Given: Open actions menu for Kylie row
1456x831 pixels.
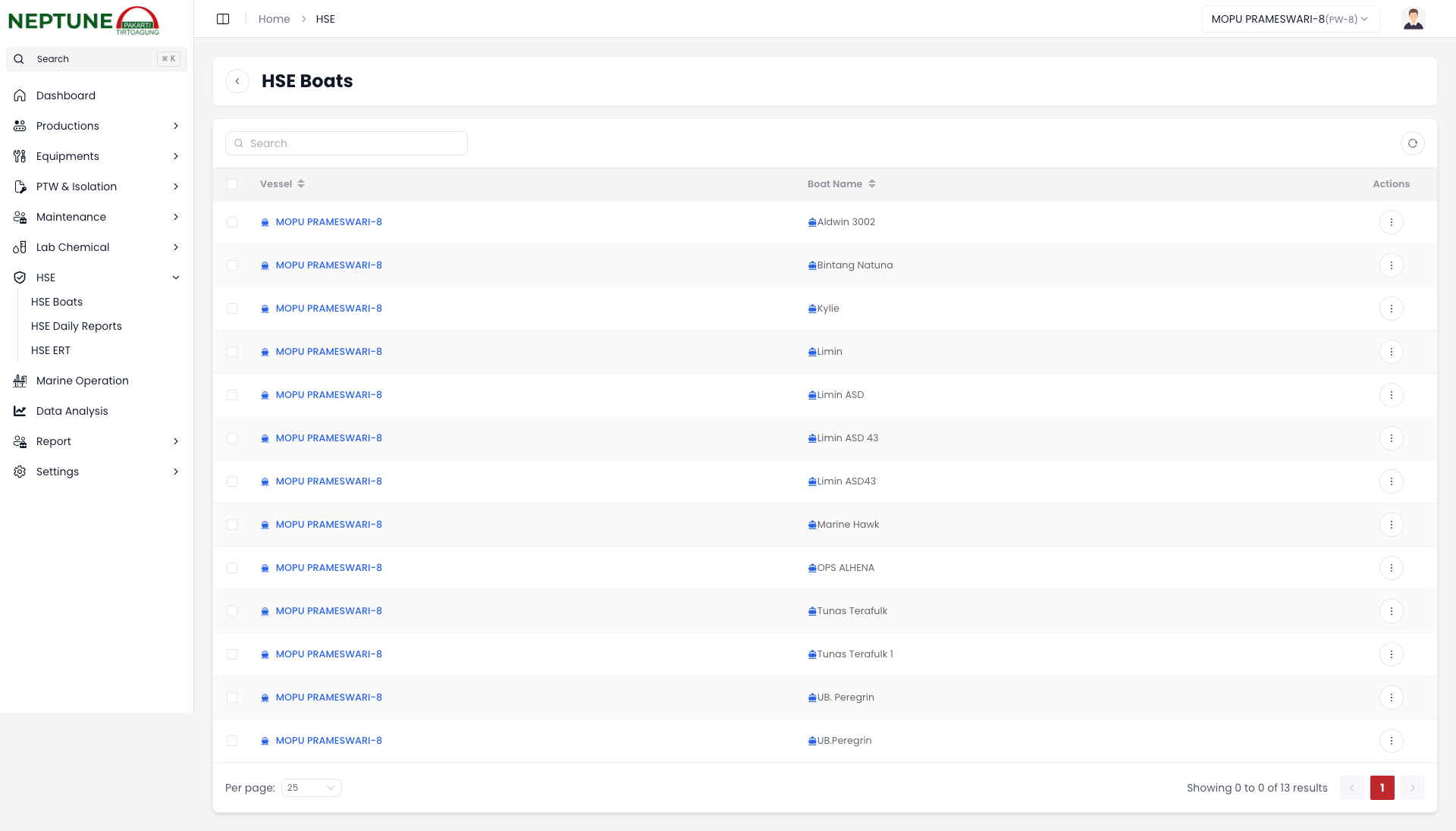Looking at the screenshot, I should click(1391, 309).
